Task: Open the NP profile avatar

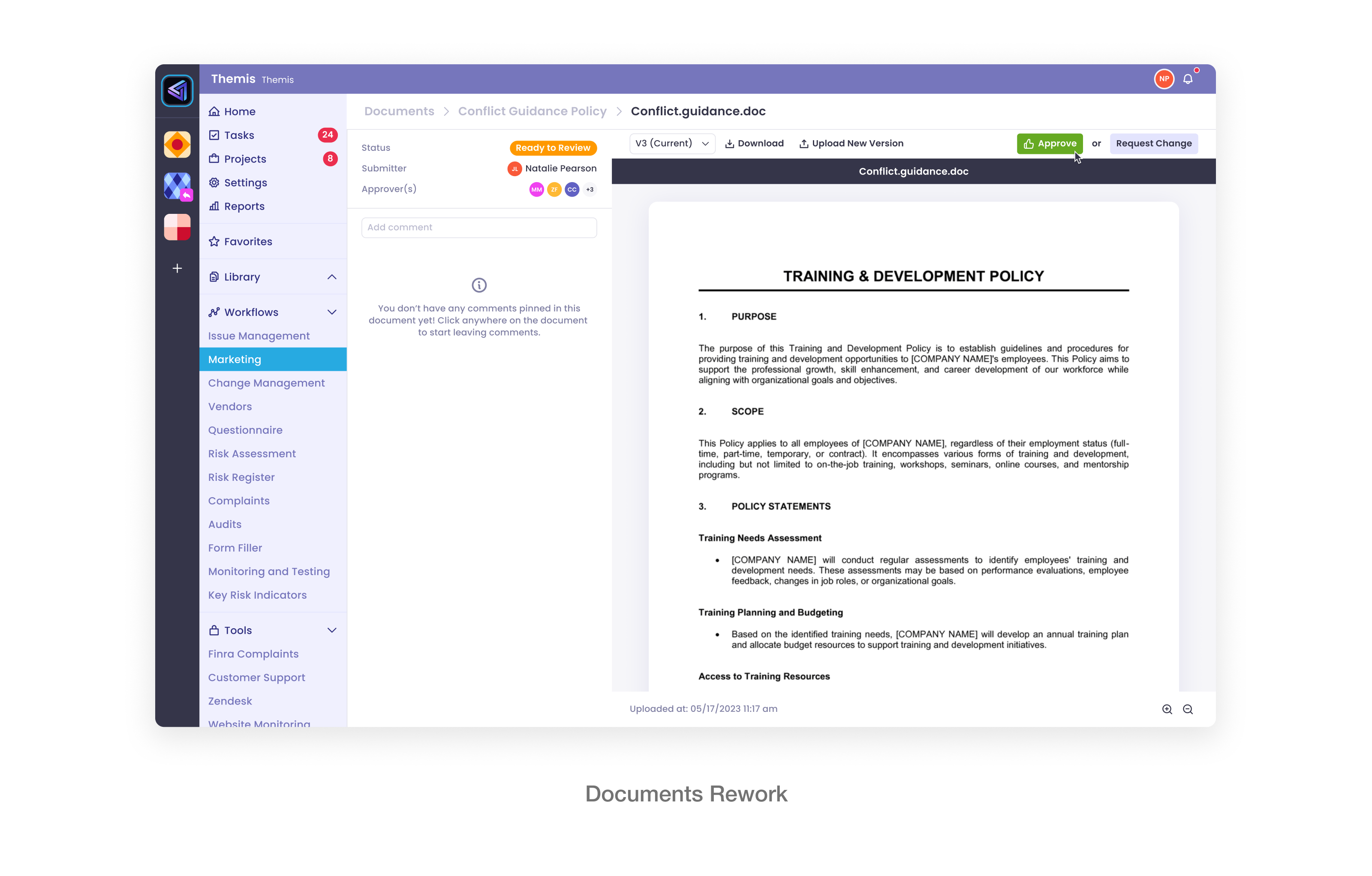Action: 1164,78
